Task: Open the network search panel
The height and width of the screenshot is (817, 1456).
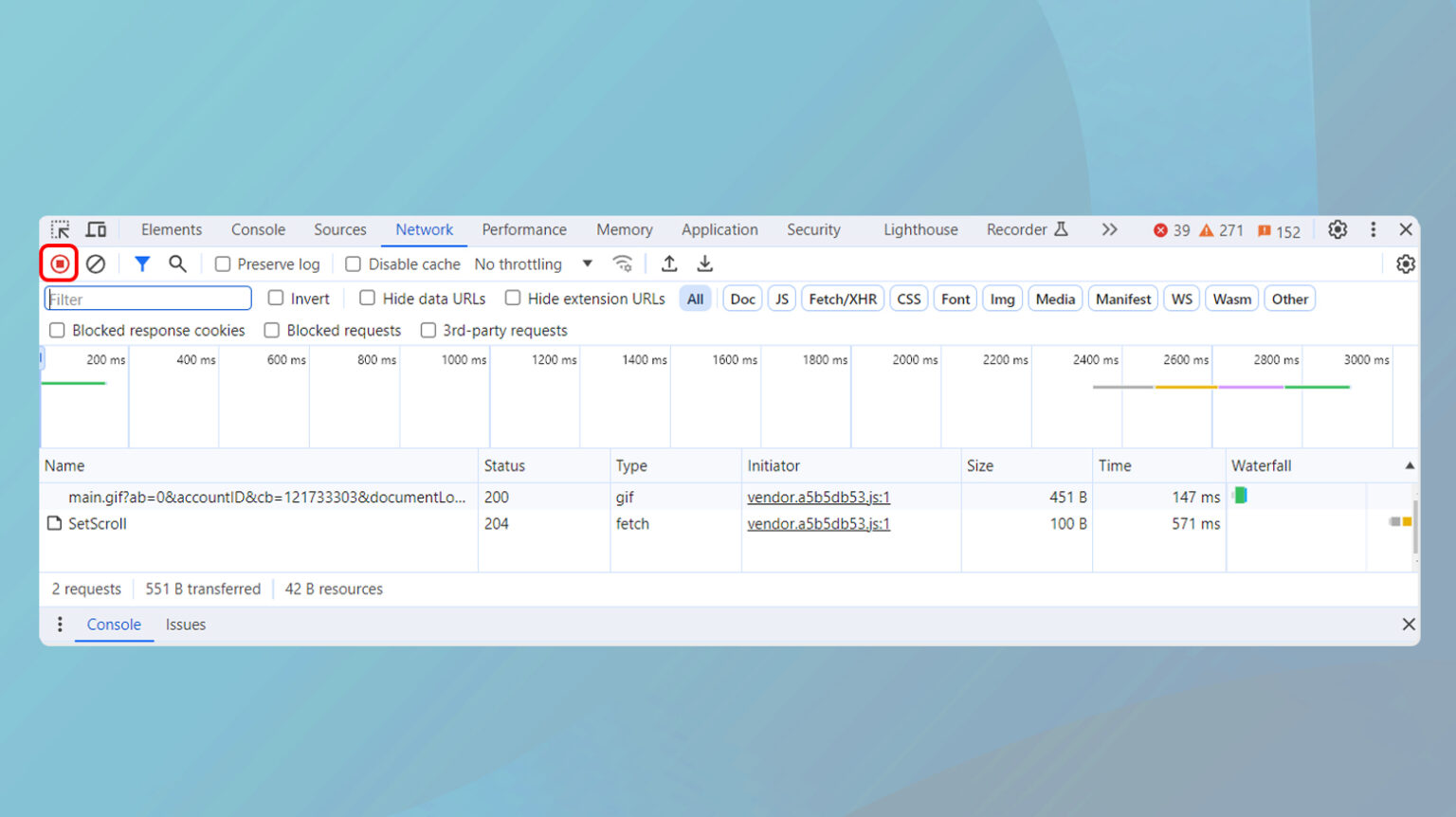Action: [177, 263]
